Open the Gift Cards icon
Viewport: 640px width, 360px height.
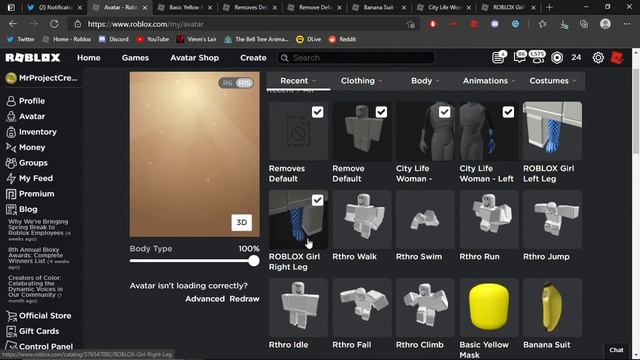point(11,331)
